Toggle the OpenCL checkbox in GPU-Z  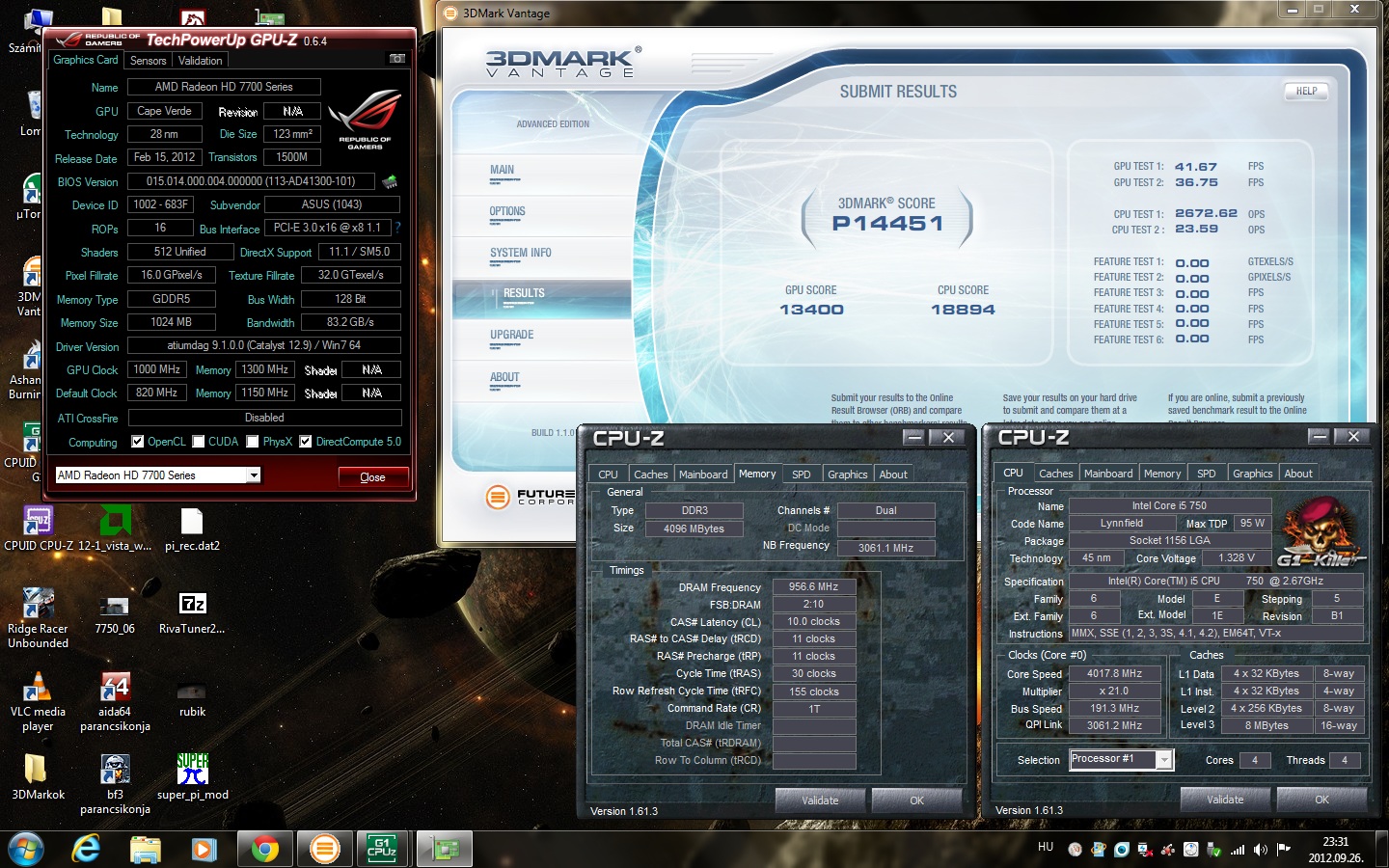138,442
